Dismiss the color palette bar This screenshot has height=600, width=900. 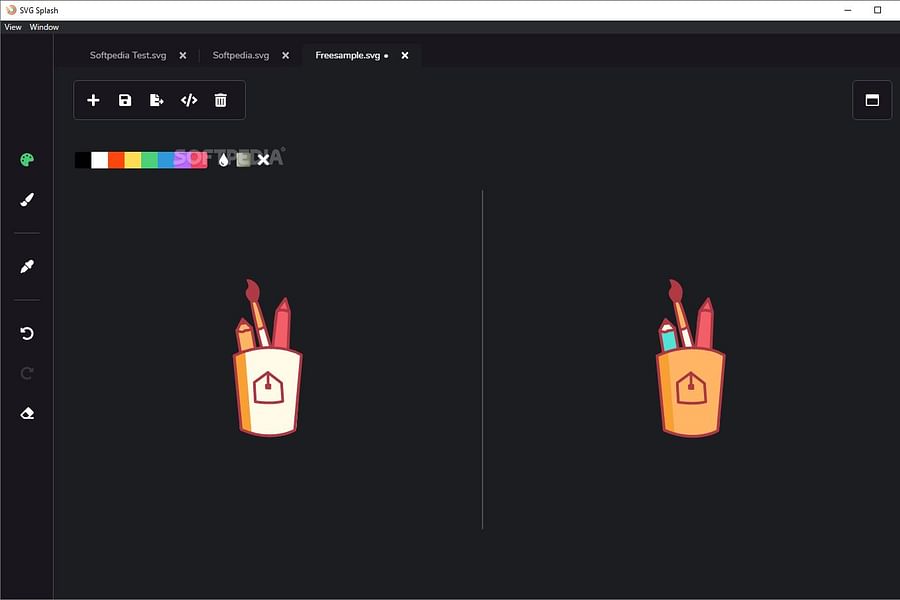click(263, 159)
